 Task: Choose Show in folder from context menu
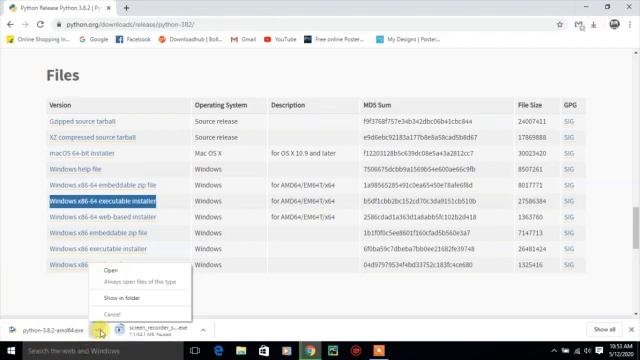(140, 298)
